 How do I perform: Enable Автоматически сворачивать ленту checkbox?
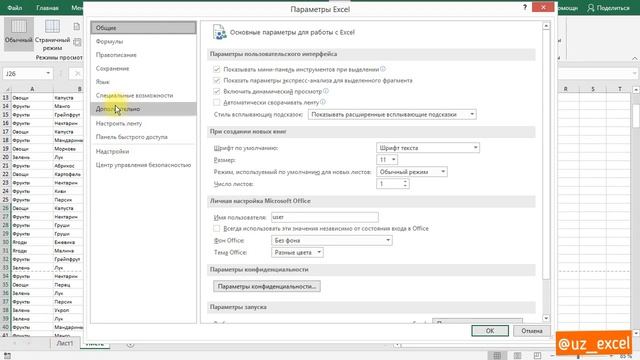[217, 102]
